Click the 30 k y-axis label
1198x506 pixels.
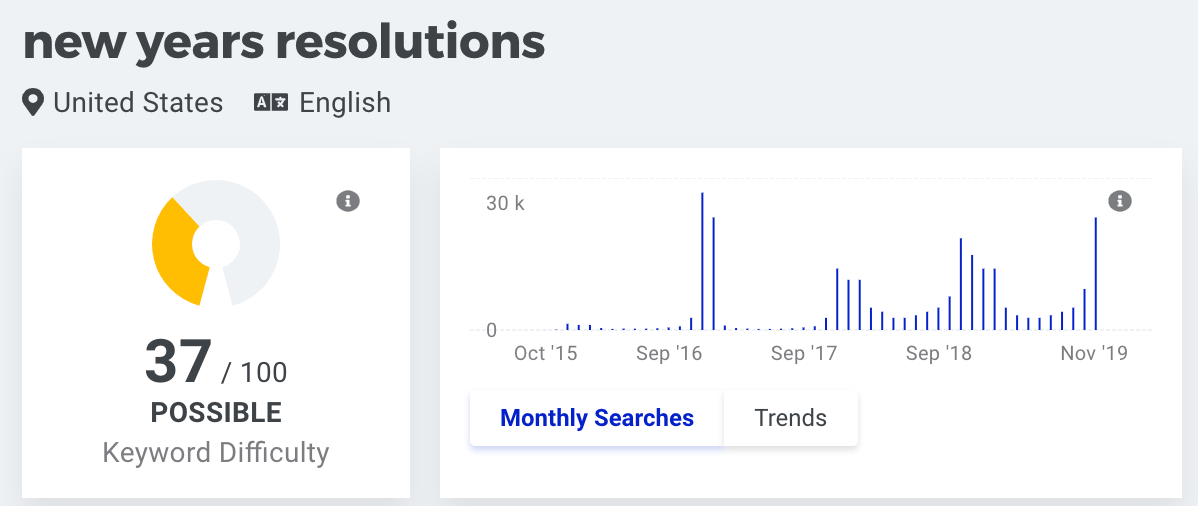[505, 204]
